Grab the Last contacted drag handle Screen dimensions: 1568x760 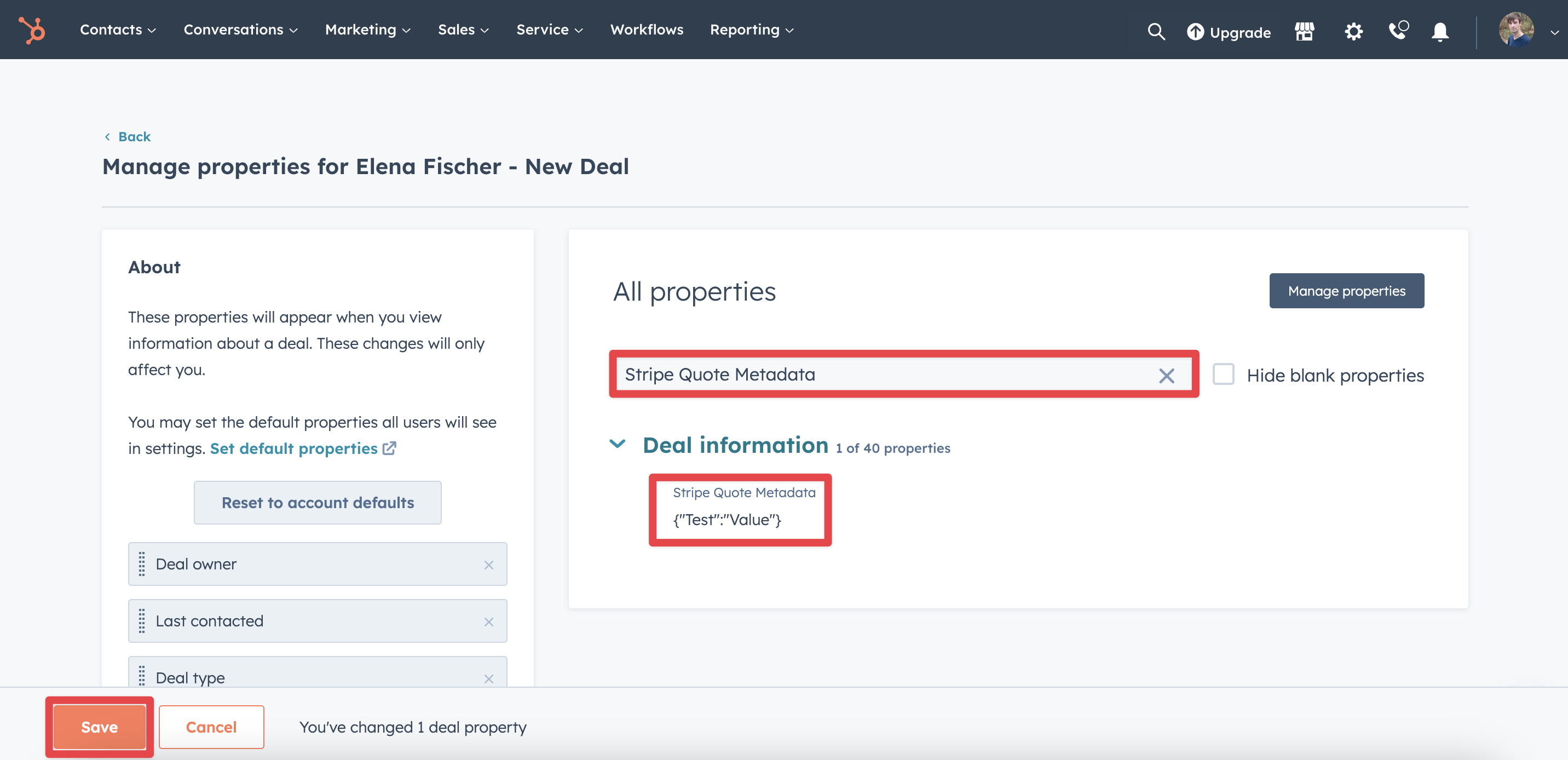[142, 621]
